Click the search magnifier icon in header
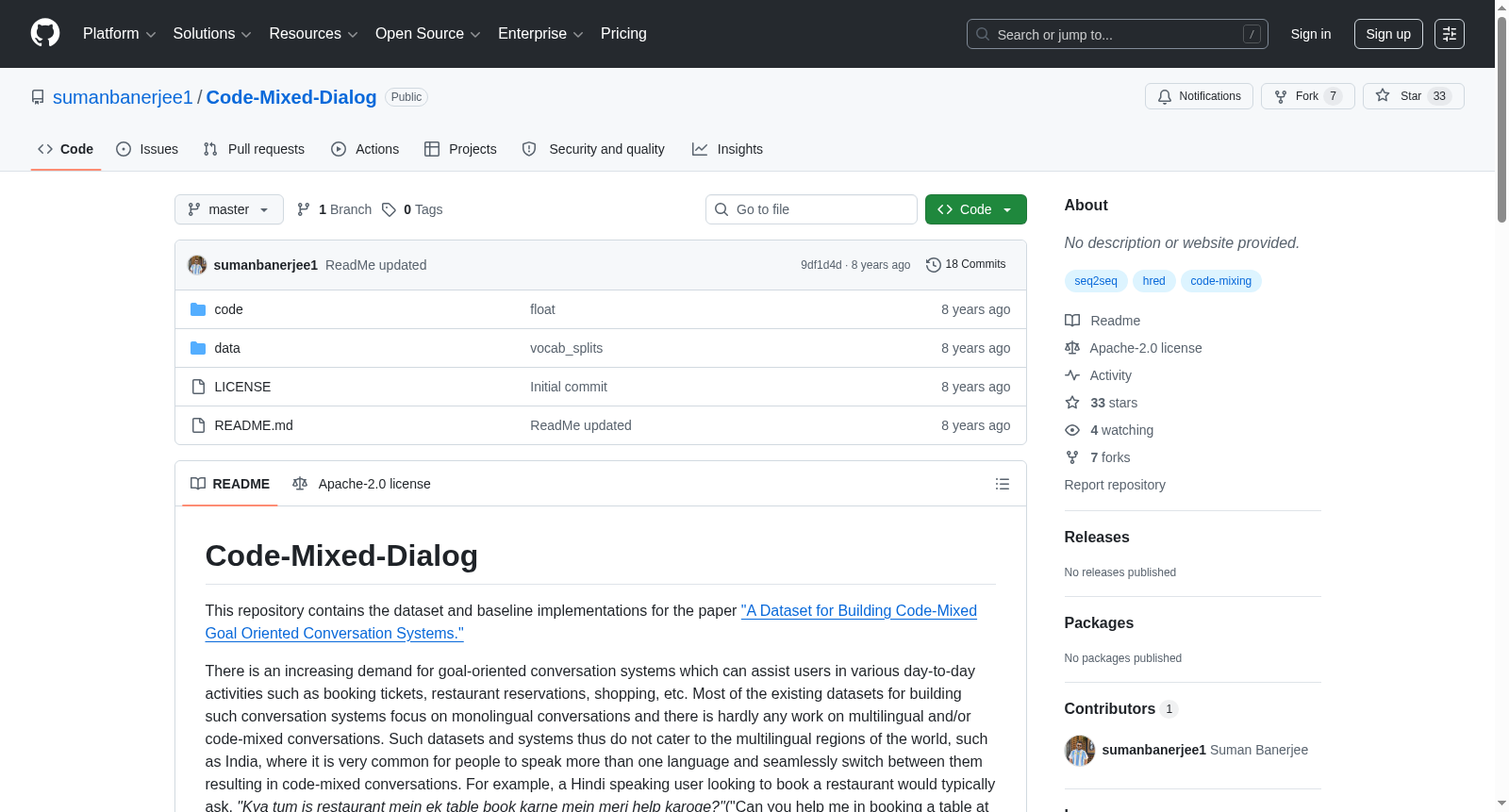This screenshot has width=1509, height=812. (x=983, y=34)
